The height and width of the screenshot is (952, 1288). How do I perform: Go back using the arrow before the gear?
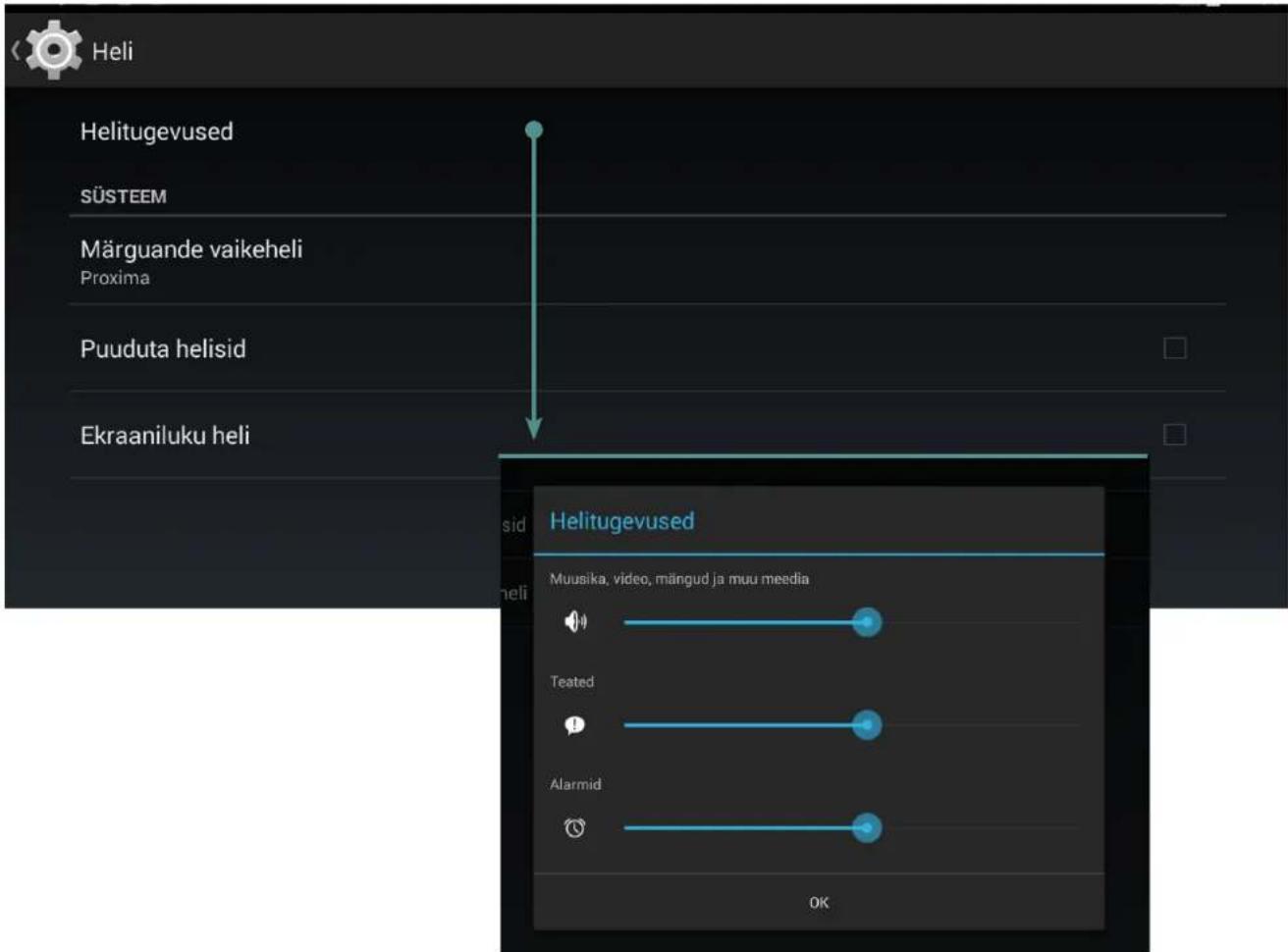16,50
